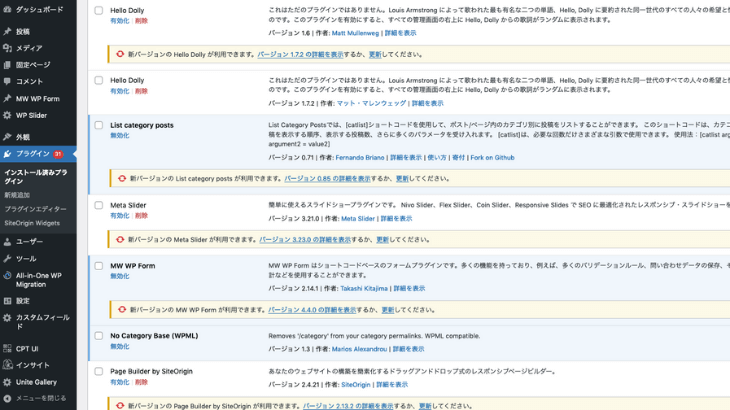This screenshot has height=410, width=730.
Task: Open 新規追加 in the plugins submenu
Action: coord(17,195)
